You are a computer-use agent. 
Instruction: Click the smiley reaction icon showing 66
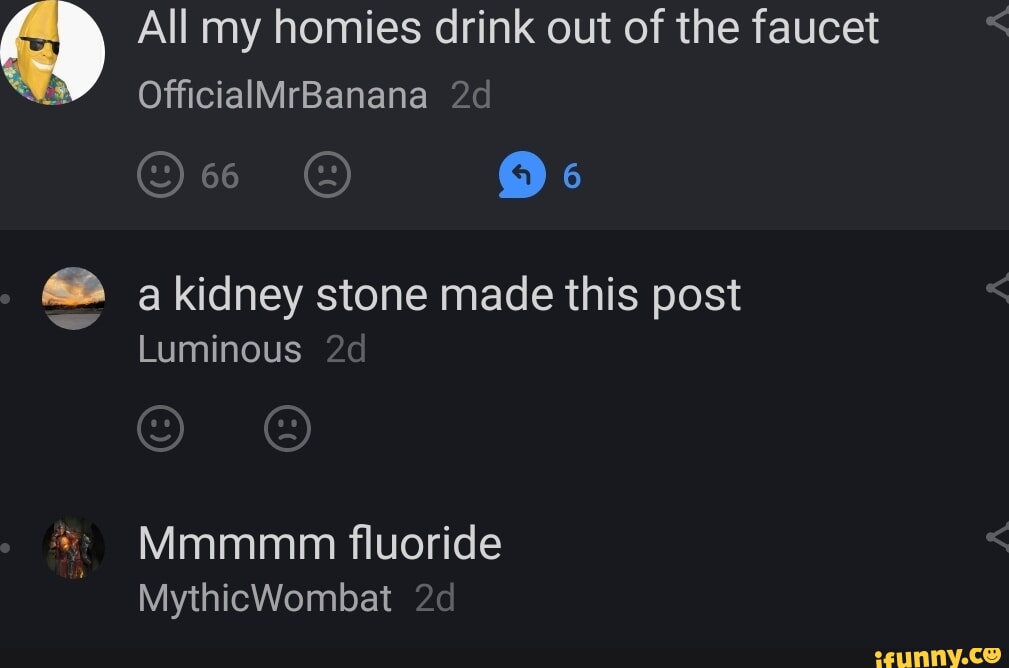(x=160, y=174)
